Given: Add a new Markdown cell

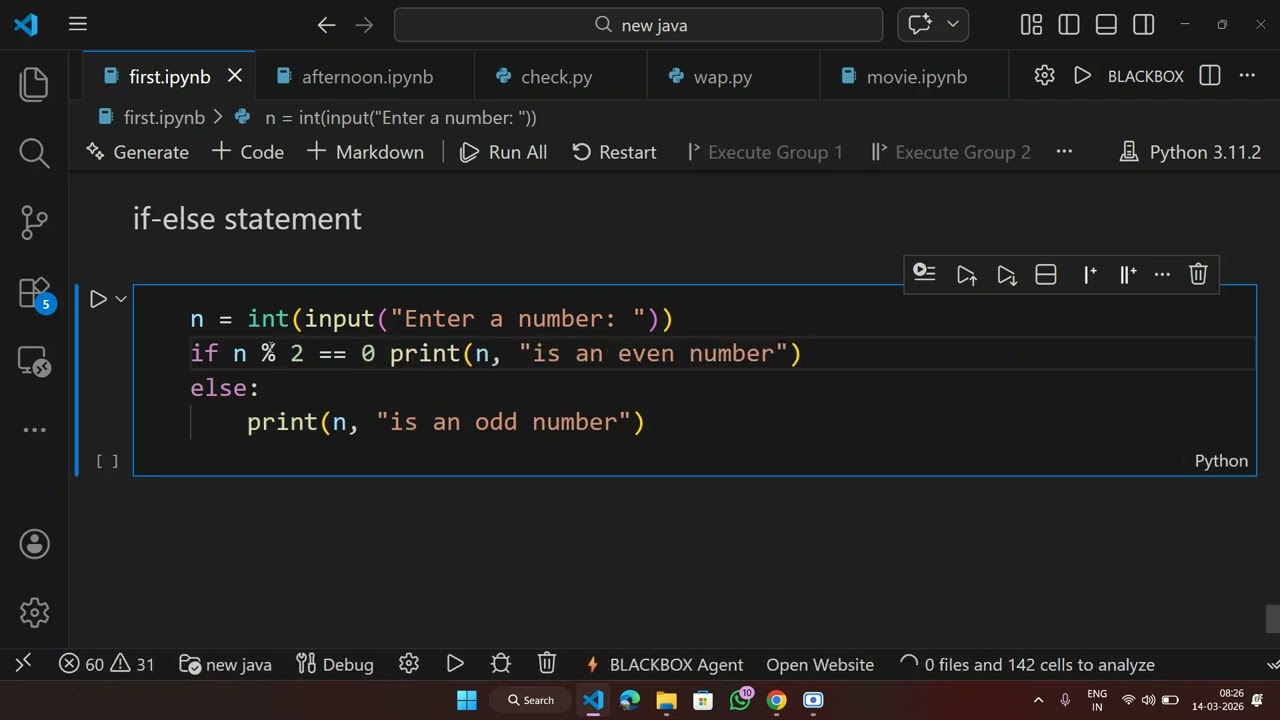Looking at the screenshot, I should point(365,152).
